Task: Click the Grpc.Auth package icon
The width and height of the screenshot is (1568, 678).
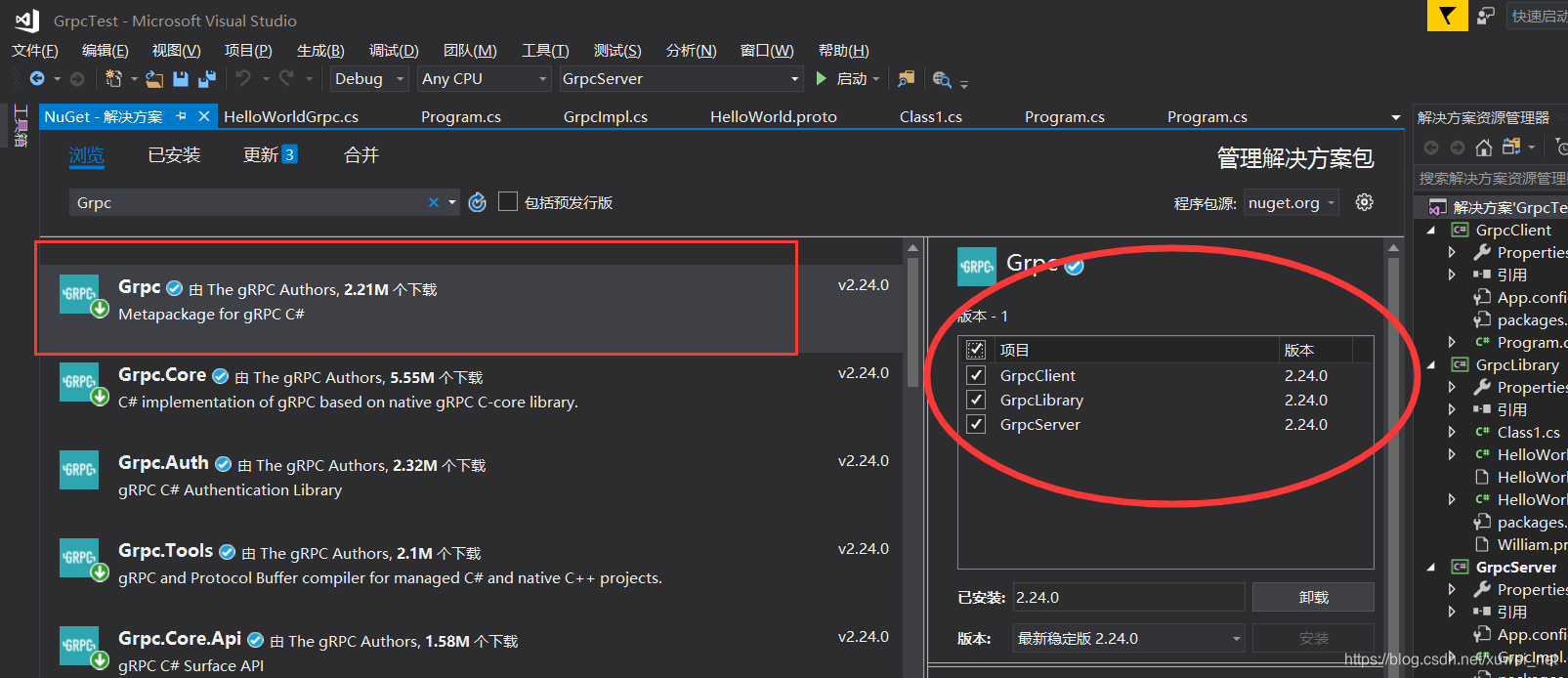Action: coord(80,470)
